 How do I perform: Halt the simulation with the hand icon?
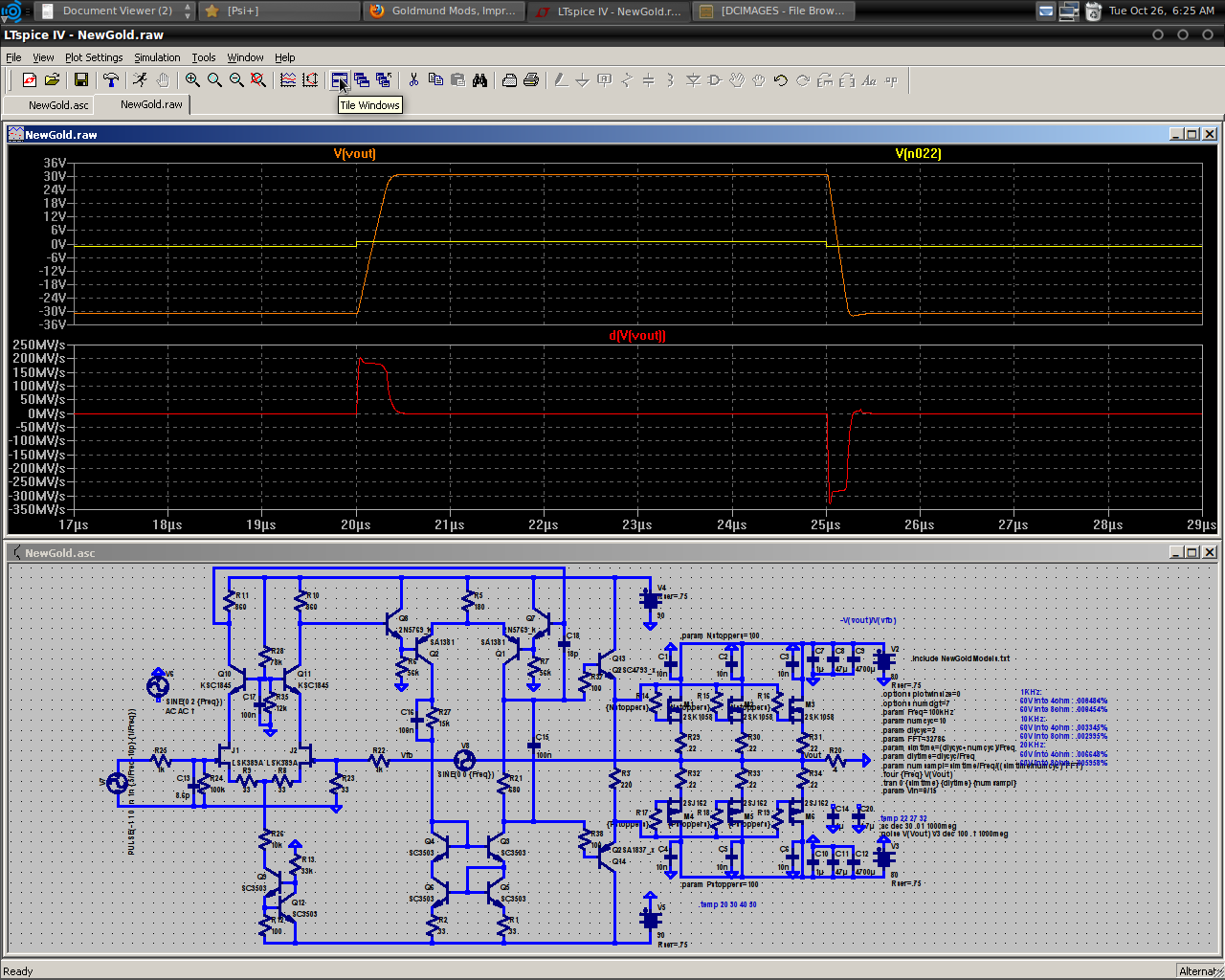click(x=163, y=80)
